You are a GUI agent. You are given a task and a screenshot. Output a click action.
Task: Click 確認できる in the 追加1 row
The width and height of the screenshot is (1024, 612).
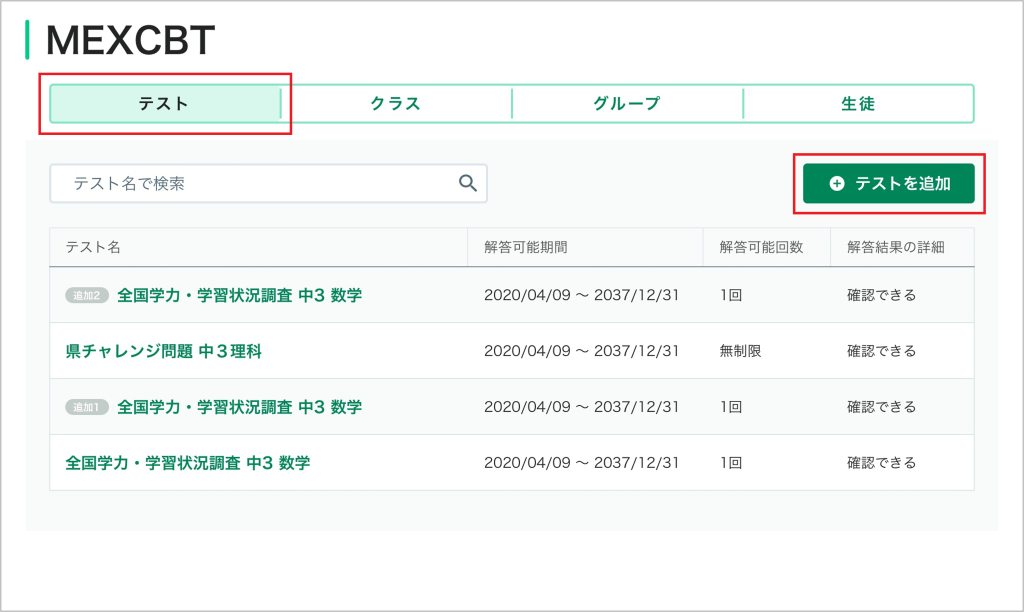click(x=881, y=407)
